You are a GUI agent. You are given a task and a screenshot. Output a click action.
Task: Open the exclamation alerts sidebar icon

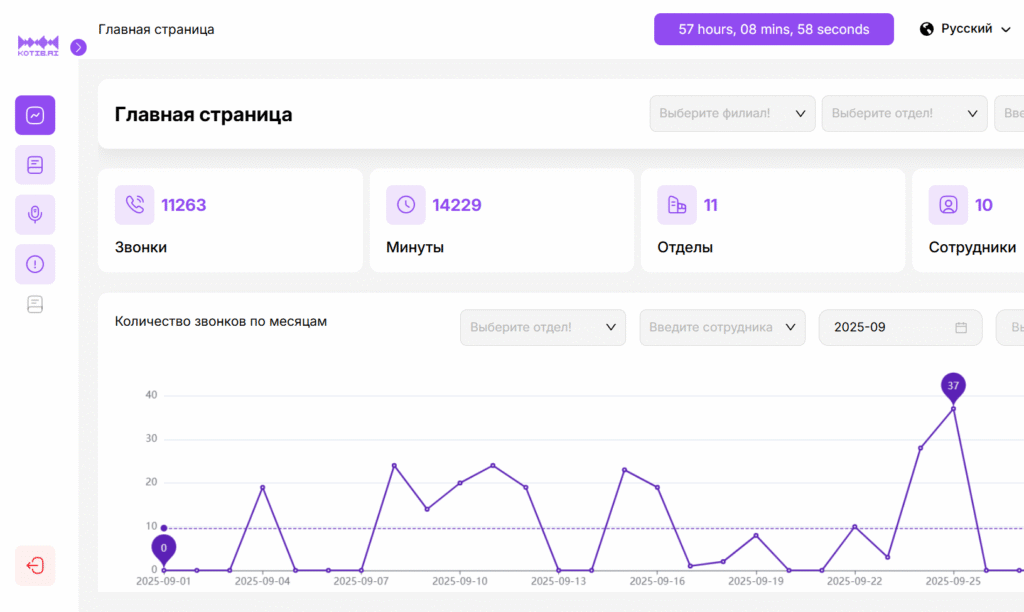click(35, 264)
